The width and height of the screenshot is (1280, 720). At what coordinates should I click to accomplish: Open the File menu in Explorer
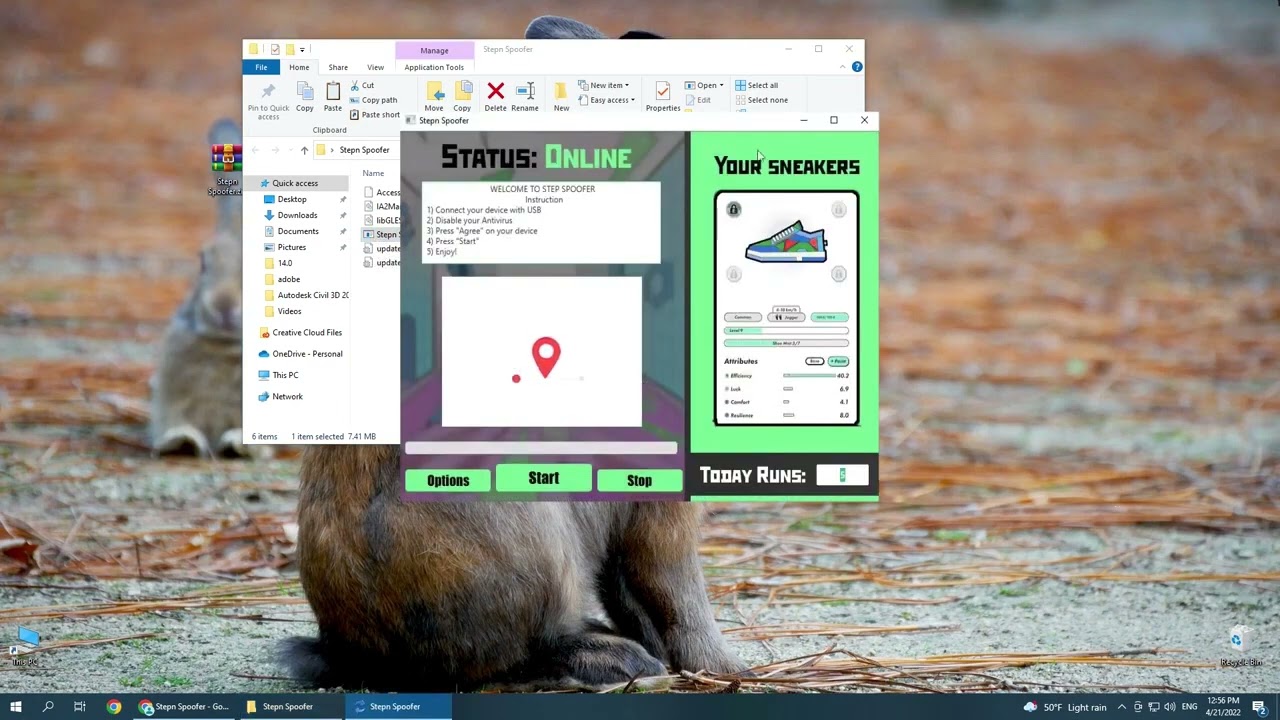[261, 67]
